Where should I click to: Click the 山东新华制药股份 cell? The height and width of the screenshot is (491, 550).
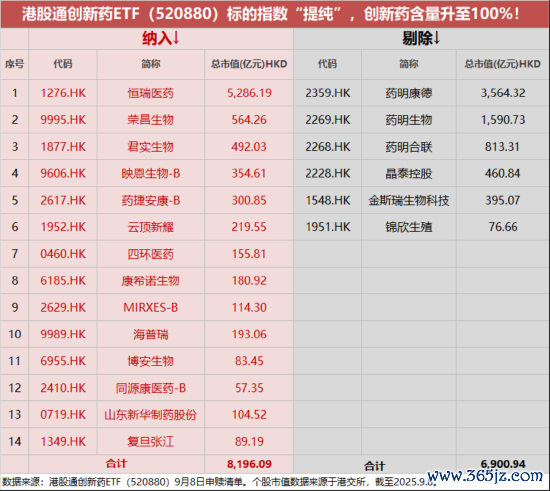[150, 415]
